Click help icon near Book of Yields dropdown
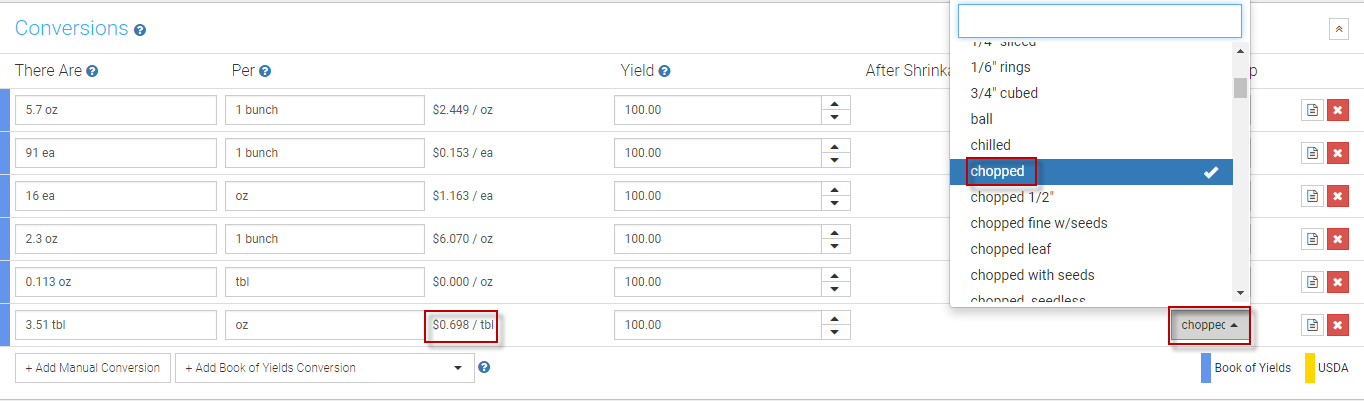Screen dimensions: 1364x401 pyautogui.click(x=484, y=367)
